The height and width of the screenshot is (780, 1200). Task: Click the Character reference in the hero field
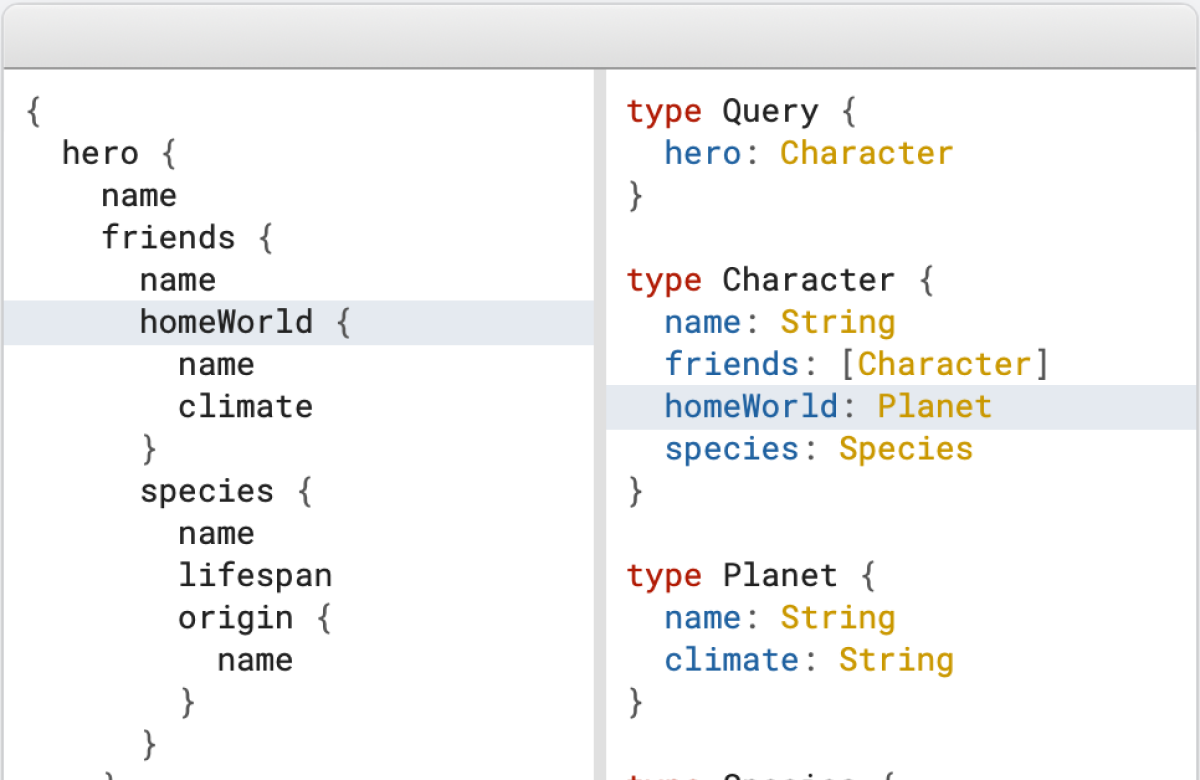coord(866,152)
